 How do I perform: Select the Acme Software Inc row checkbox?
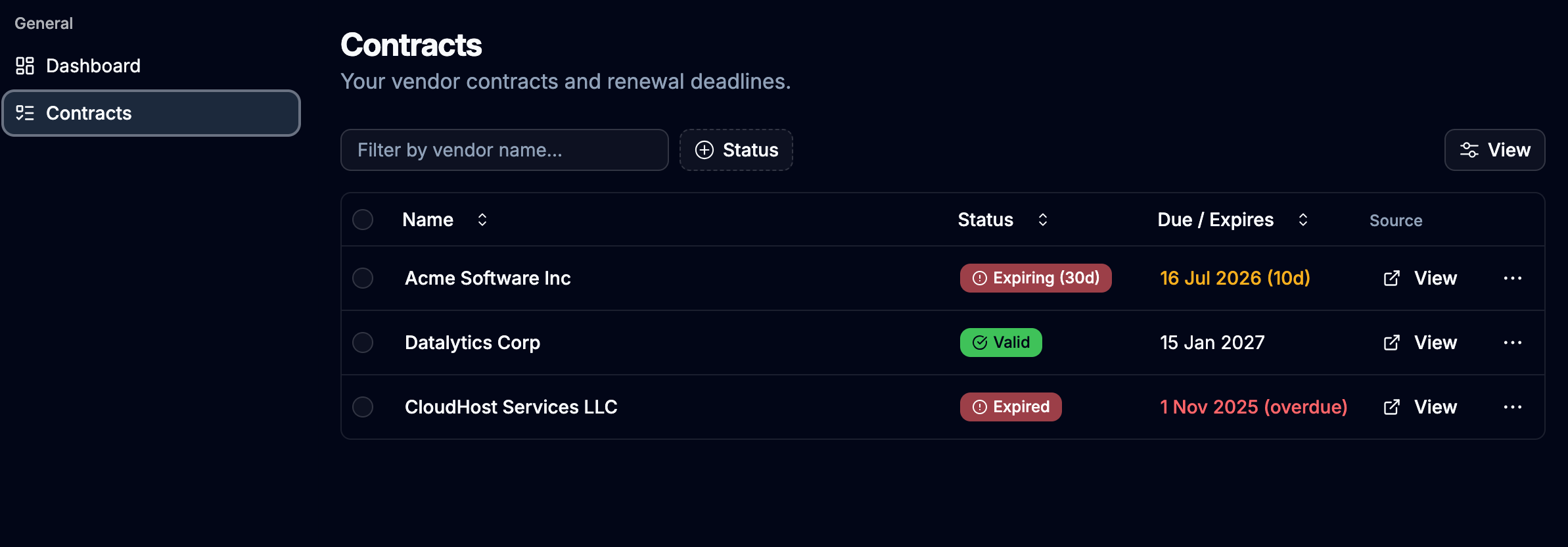click(x=363, y=278)
